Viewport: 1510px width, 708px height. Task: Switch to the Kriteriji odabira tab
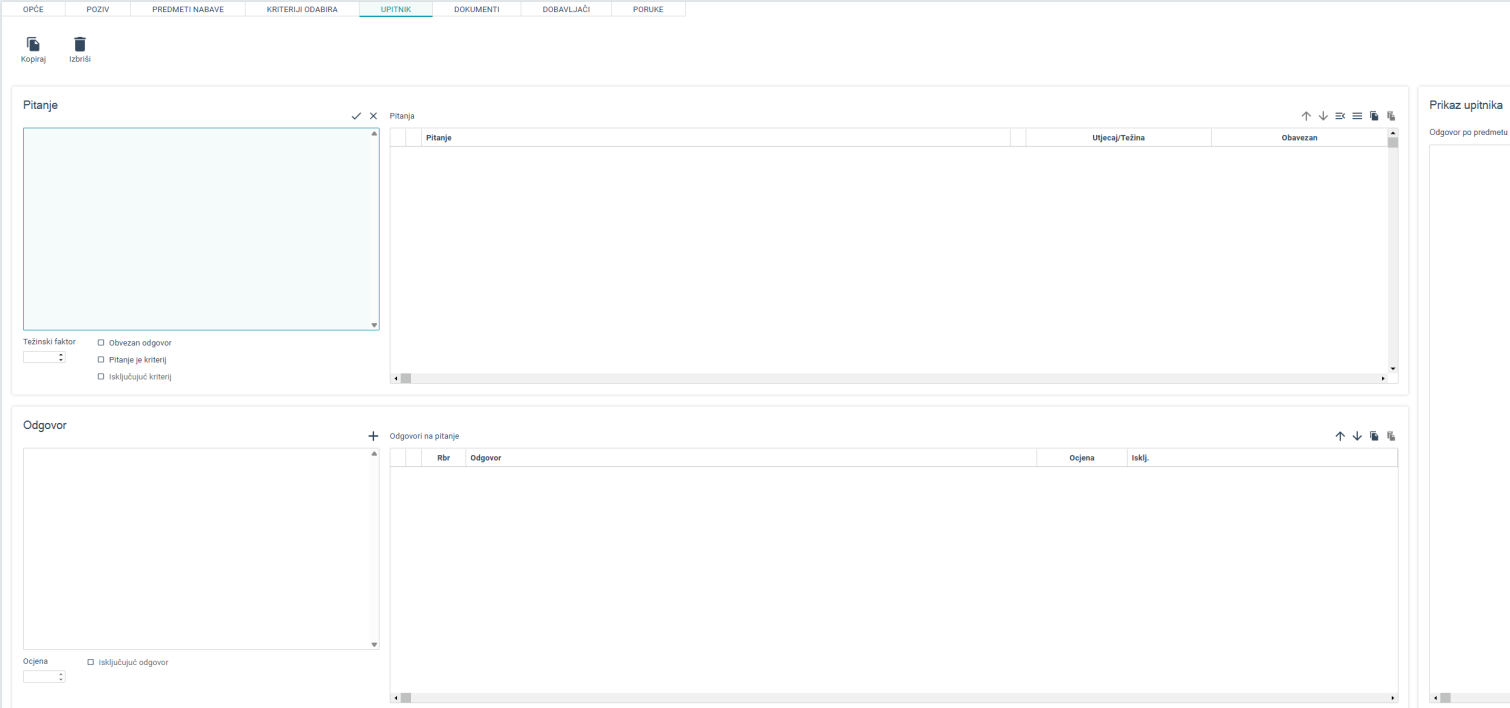click(x=302, y=9)
